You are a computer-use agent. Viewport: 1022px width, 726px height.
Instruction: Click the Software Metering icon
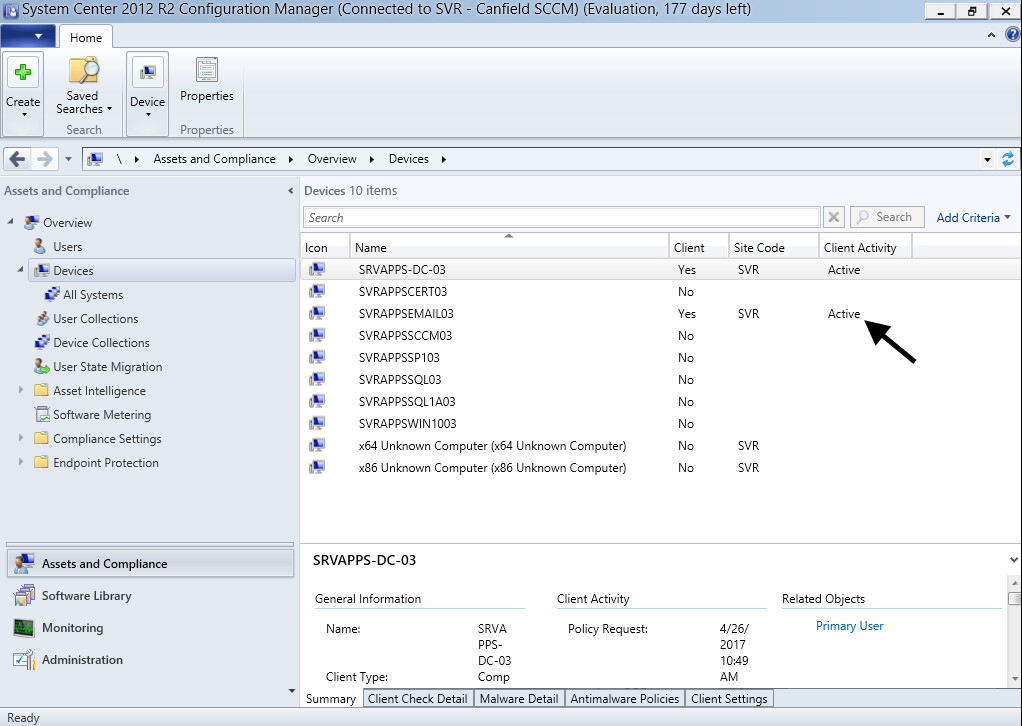(x=42, y=414)
